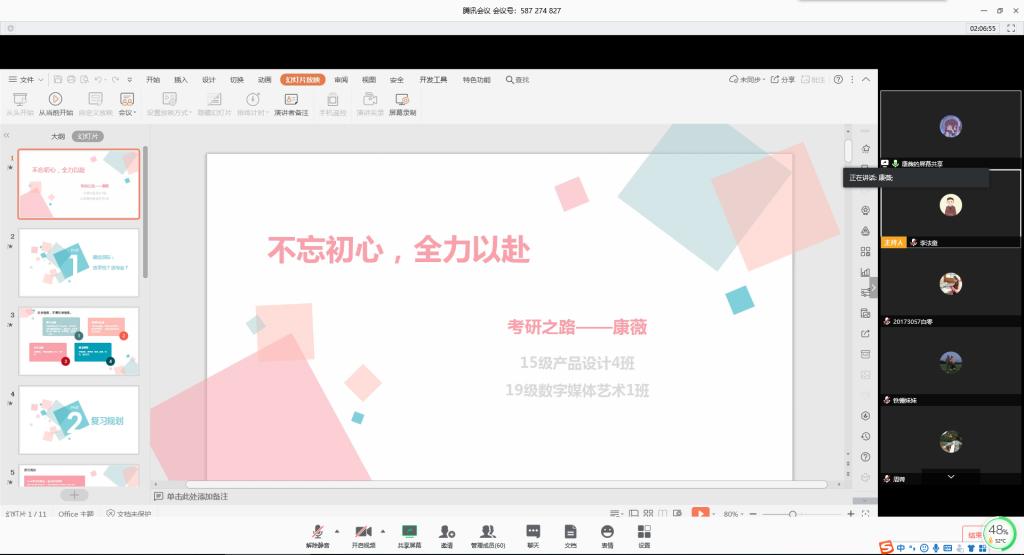Click the 从当前开始 play-from-current icon
Image resolution: width=1024 pixels, height=555 pixels.
[56, 99]
